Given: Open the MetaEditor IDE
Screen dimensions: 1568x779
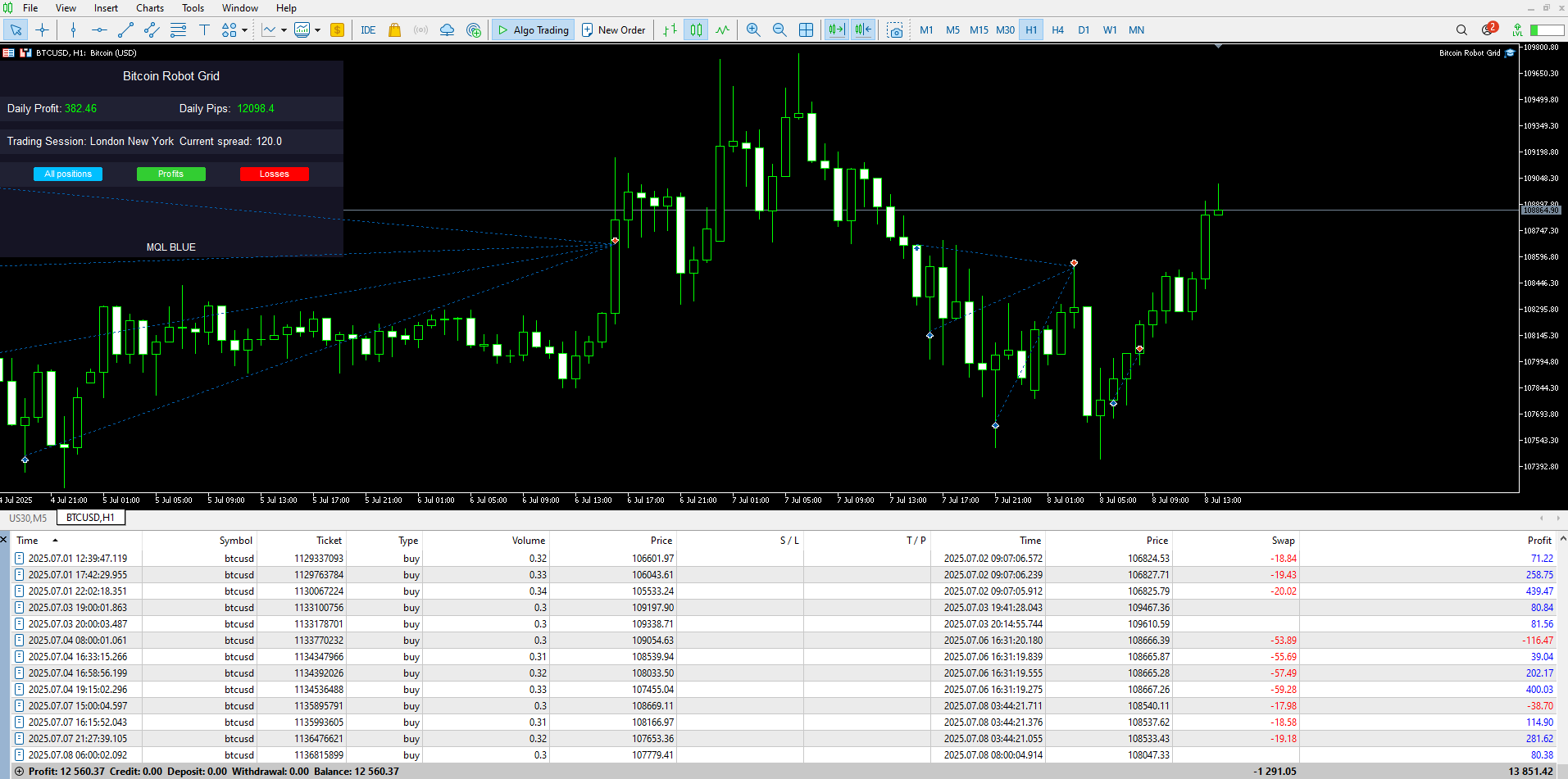Looking at the screenshot, I should [x=368, y=30].
